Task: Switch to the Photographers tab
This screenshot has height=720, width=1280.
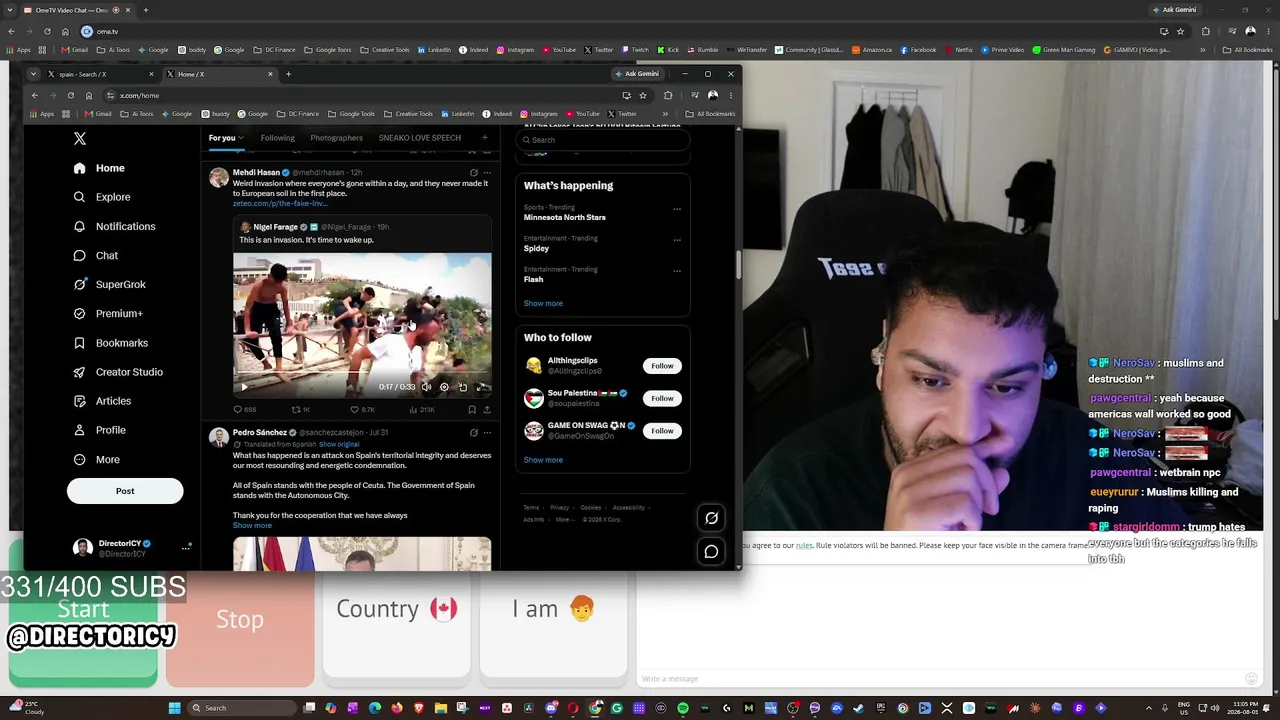Action: point(336,138)
